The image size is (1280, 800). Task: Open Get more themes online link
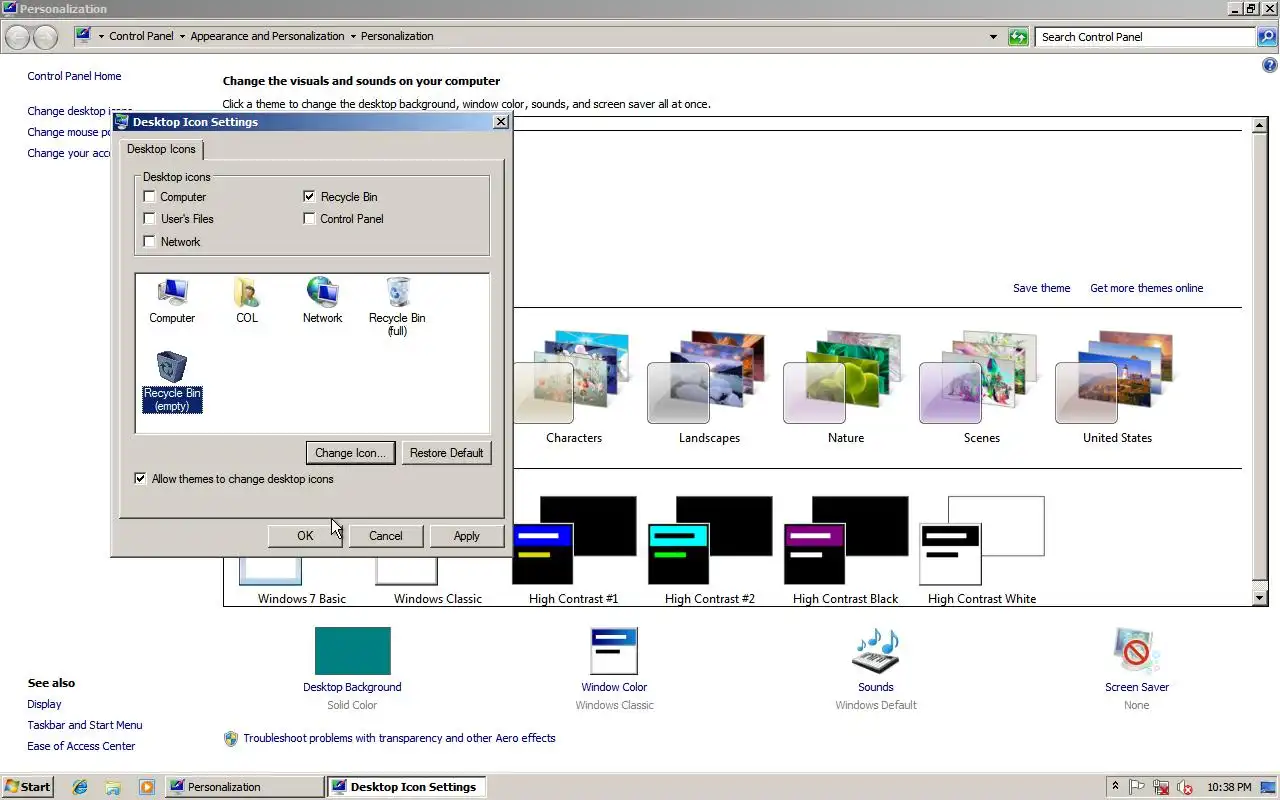click(1146, 288)
